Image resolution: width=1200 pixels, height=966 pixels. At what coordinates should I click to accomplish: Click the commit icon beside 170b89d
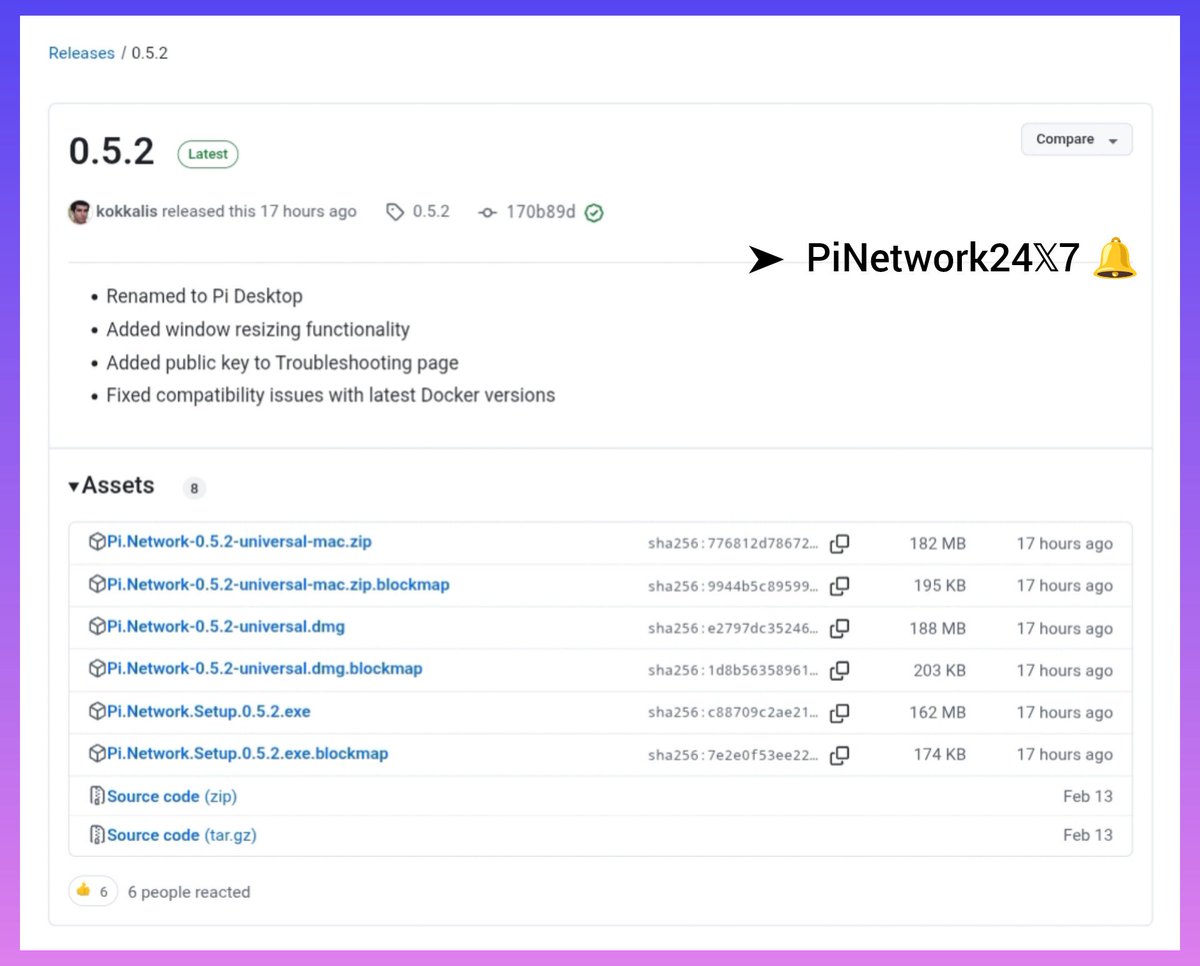pyautogui.click(x=487, y=212)
